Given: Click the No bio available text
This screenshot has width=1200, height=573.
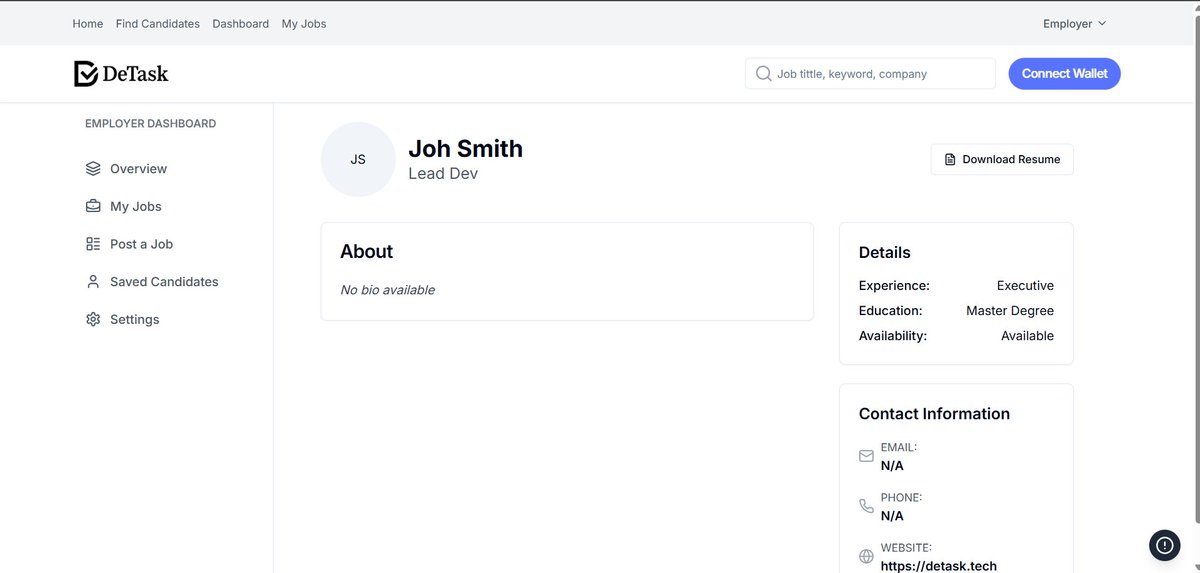Looking at the screenshot, I should click(387, 290).
